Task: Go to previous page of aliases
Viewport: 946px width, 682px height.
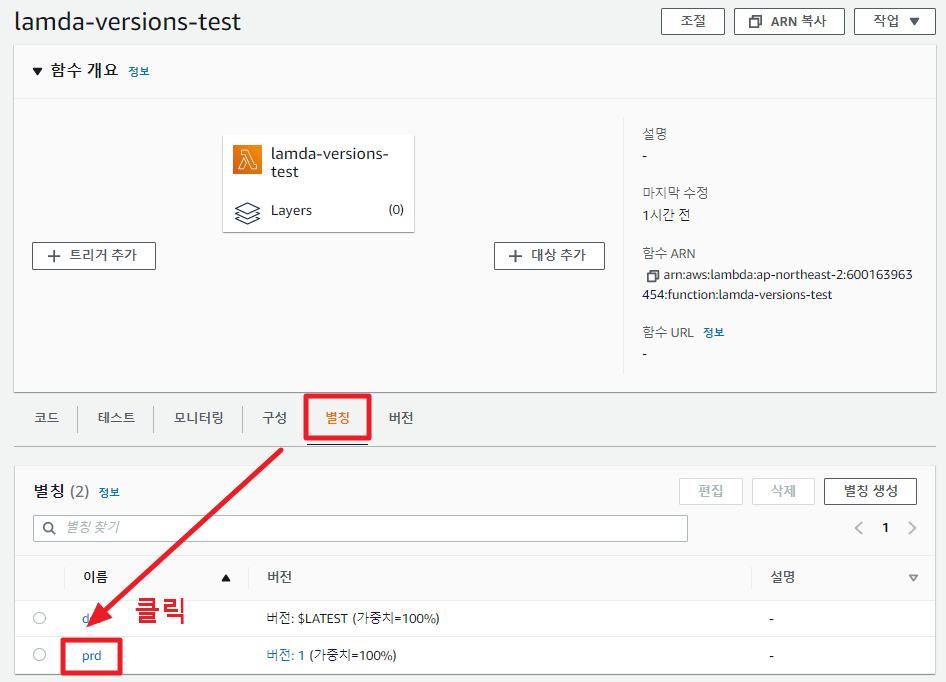Action: pyautogui.click(x=859, y=528)
